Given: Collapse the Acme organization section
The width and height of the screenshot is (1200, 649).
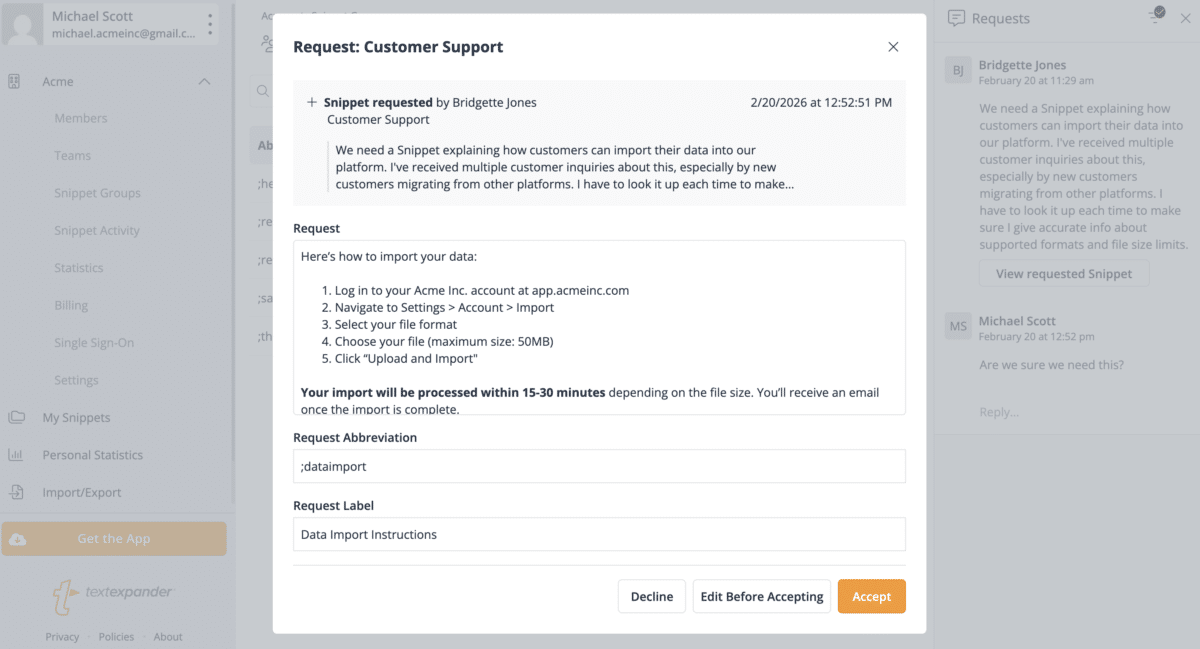Looking at the screenshot, I should pos(204,81).
